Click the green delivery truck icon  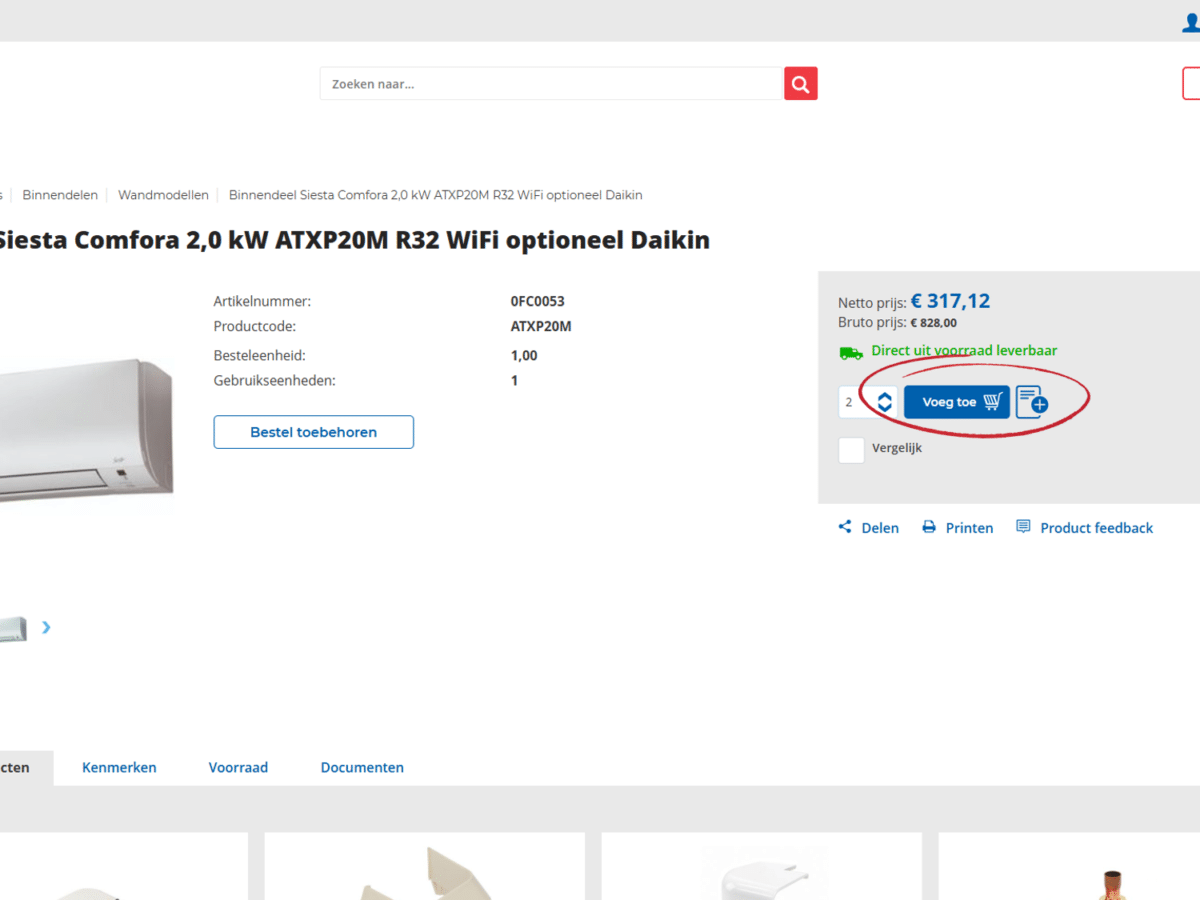click(851, 352)
